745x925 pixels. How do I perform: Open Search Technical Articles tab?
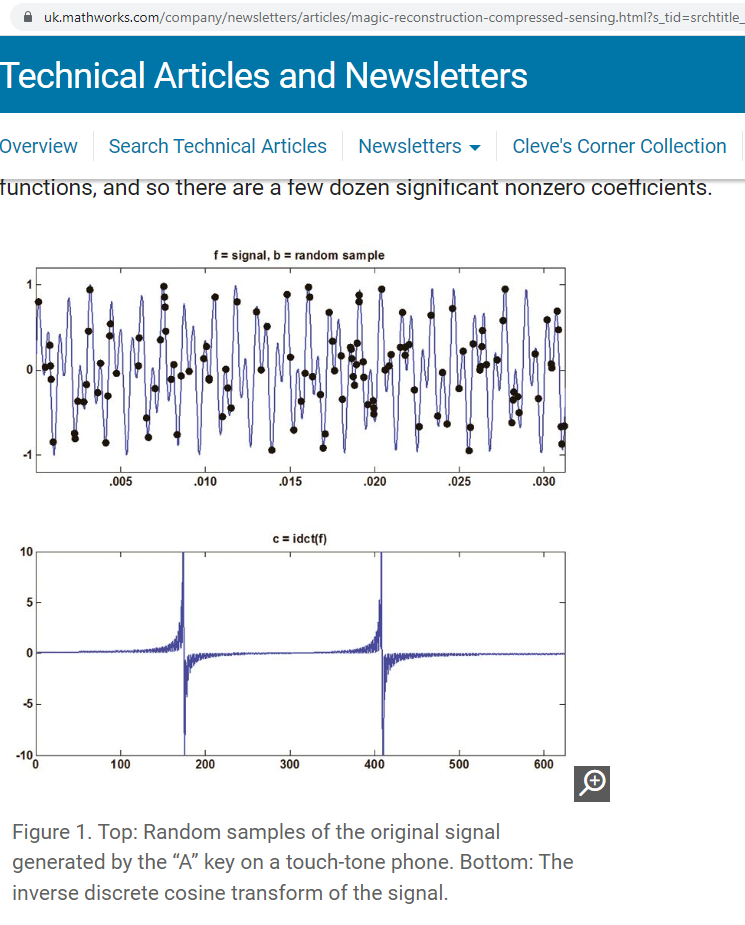click(217, 146)
